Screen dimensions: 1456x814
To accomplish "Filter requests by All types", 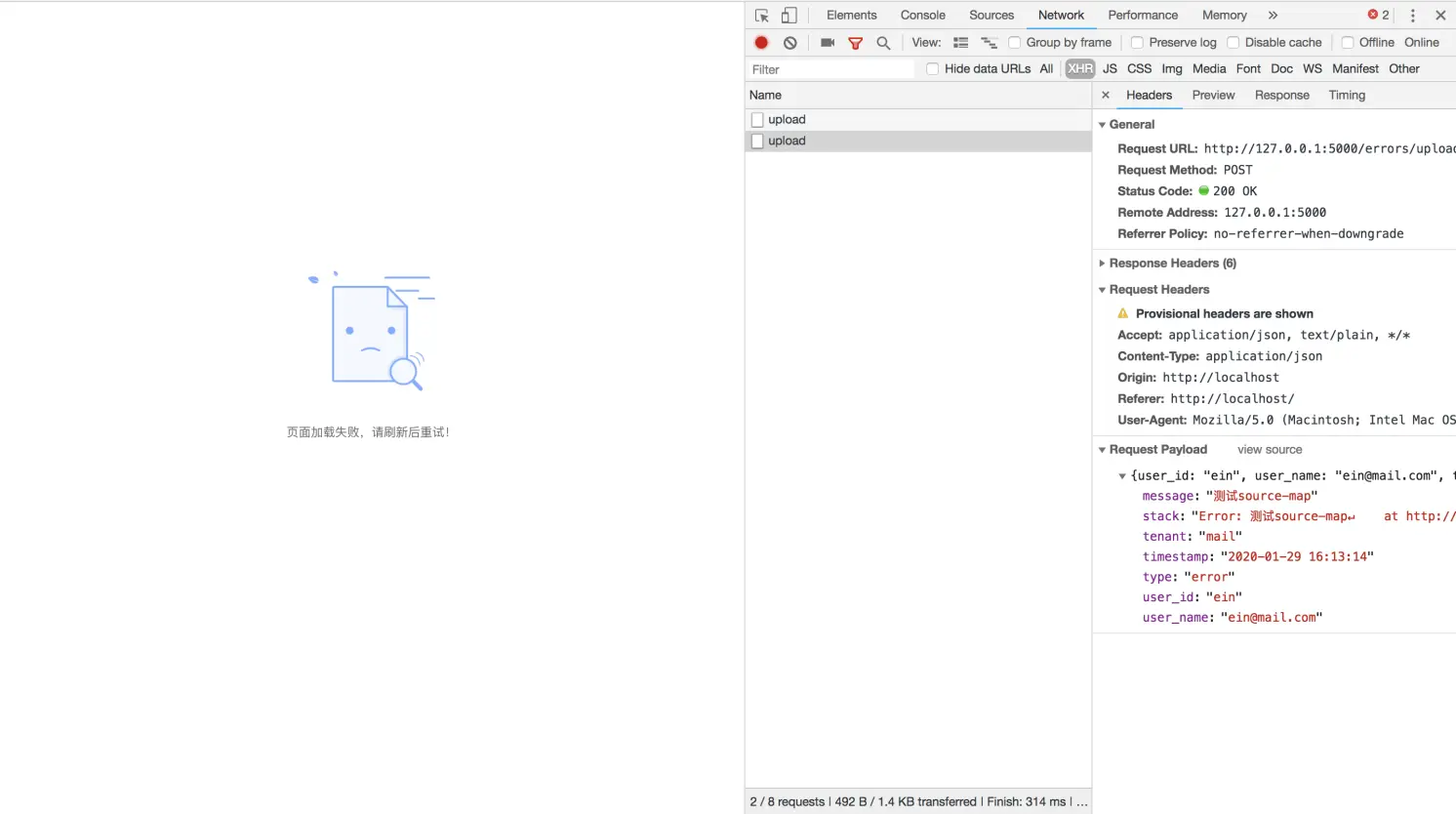I will (x=1046, y=69).
